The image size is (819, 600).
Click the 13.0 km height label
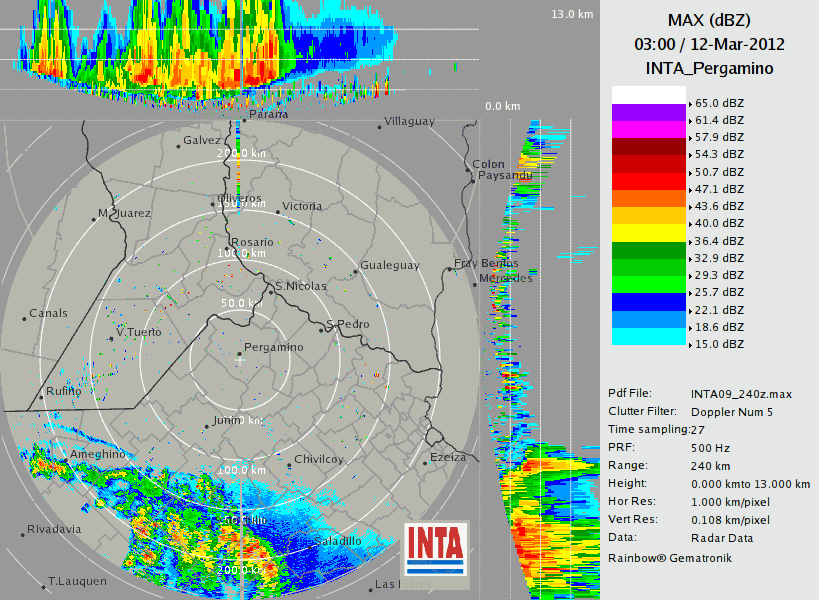(572, 14)
